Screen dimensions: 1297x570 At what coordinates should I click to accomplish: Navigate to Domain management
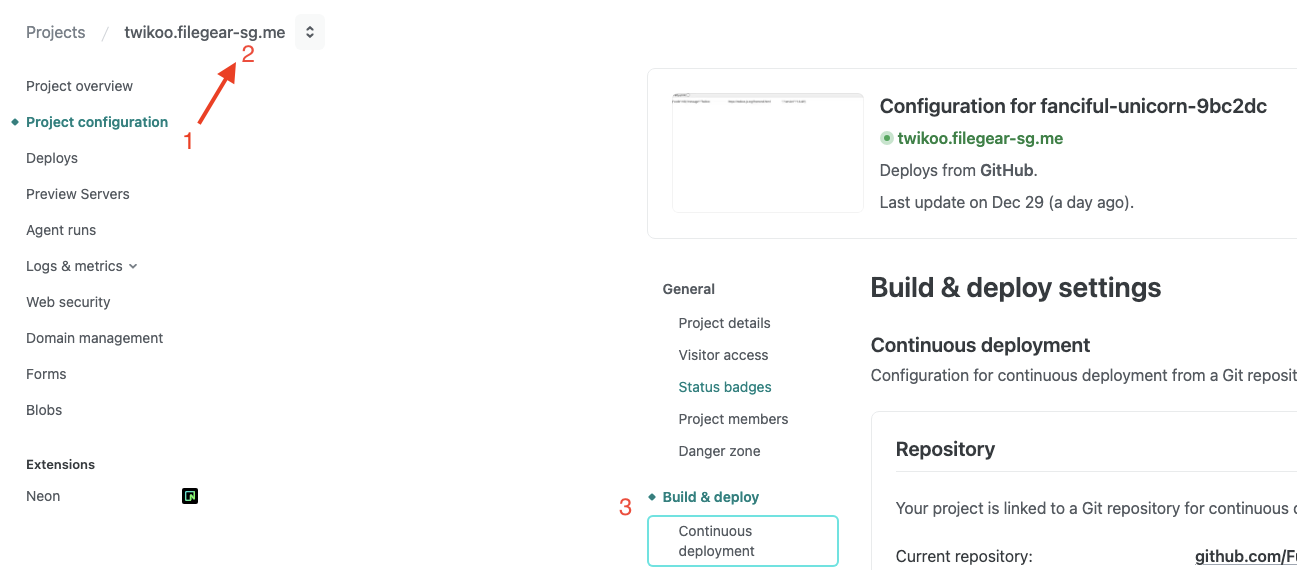[x=95, y=338]
